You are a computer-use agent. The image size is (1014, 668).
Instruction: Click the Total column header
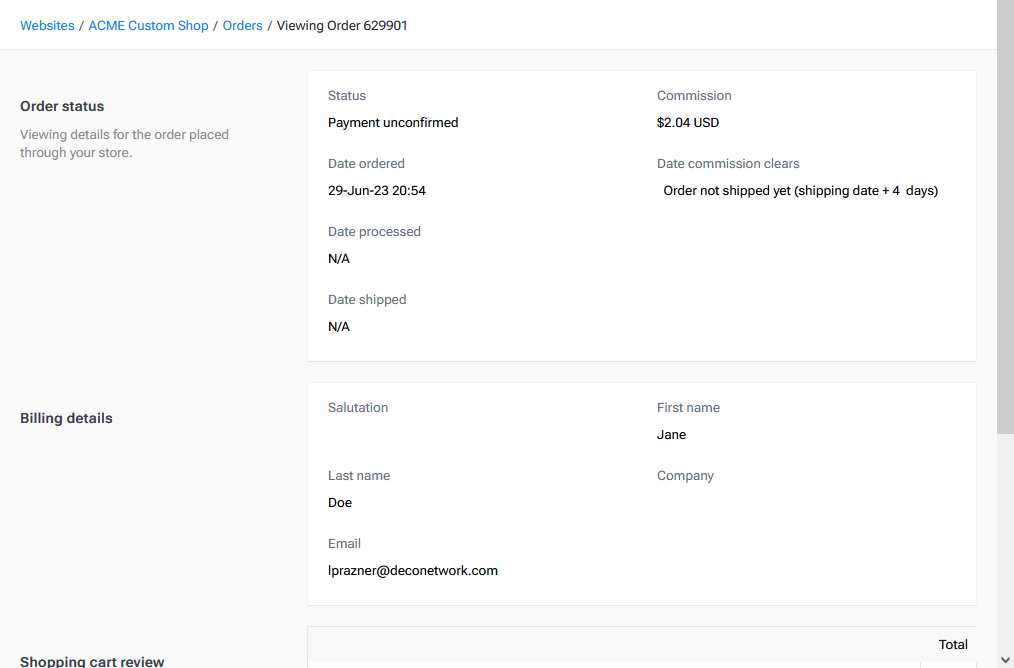click(x=953, y=644)
